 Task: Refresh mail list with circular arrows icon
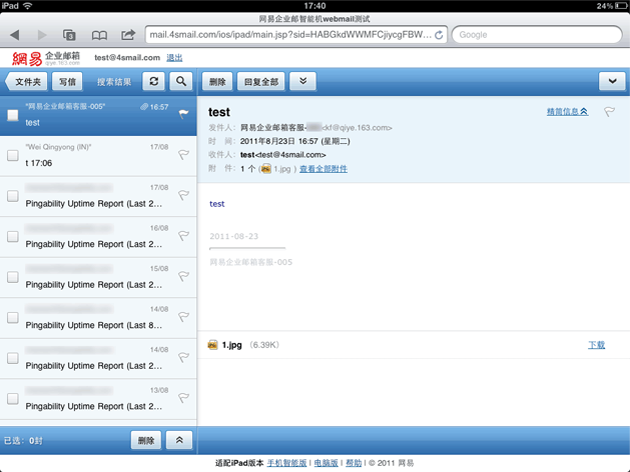[x=154, y=82]
